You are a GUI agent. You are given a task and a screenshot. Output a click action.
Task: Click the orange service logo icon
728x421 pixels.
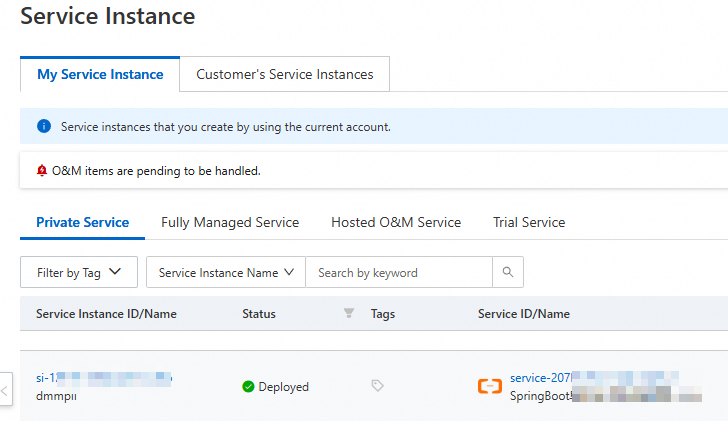coord(489,386)
